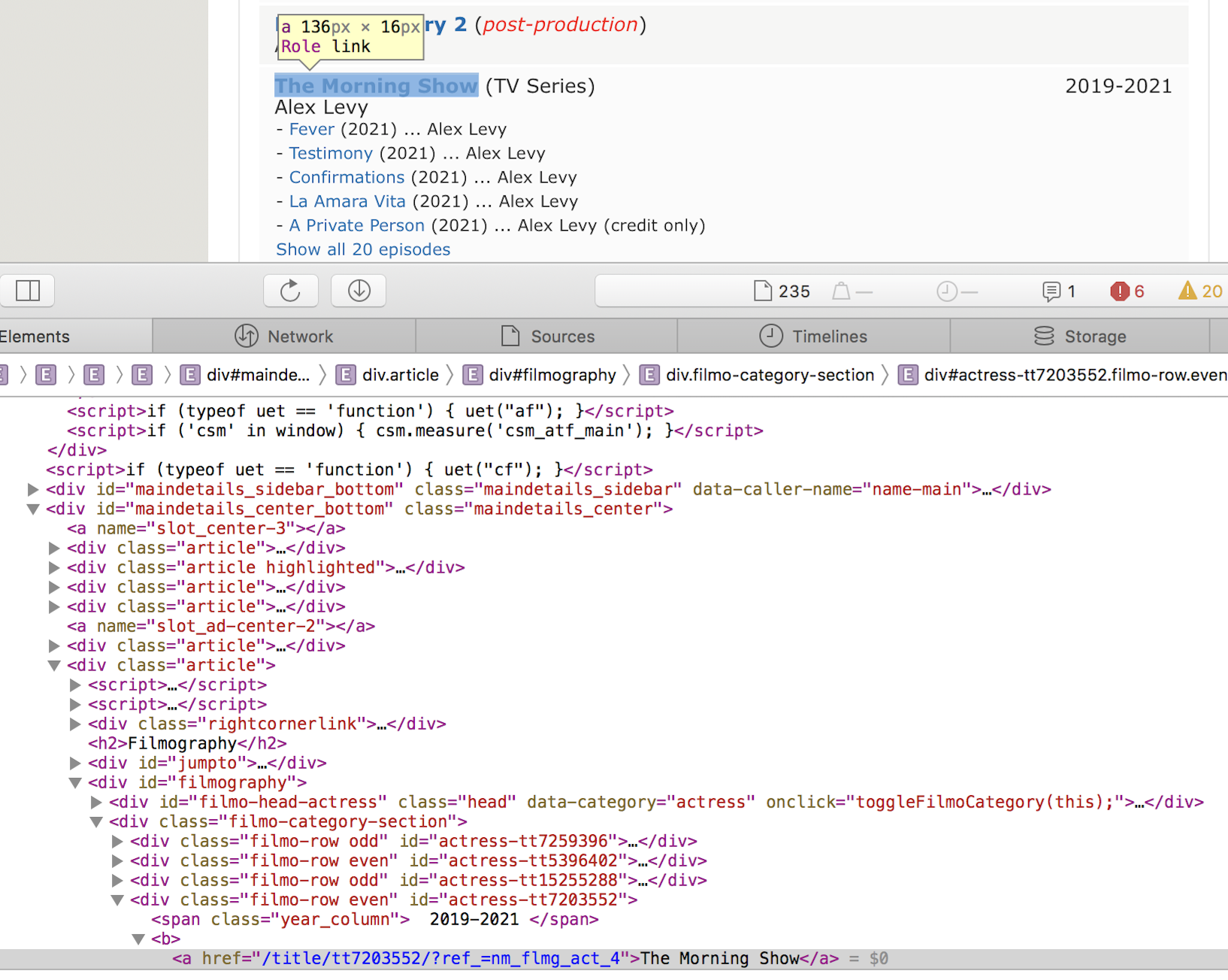Open The Morning Show title link
This screenshot has width=1228, height=980.
pos(376,86)
